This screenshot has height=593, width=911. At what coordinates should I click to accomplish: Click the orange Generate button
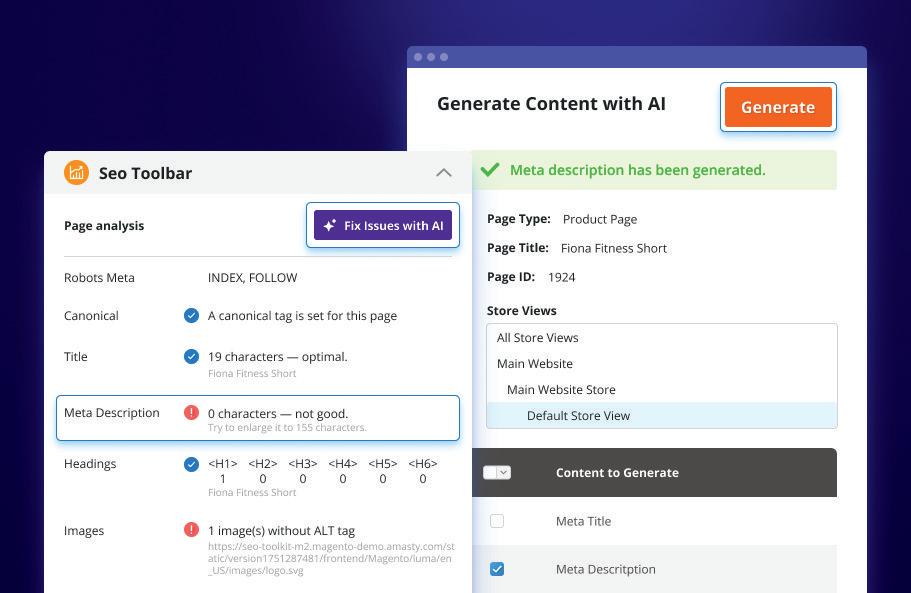click(778, 107)
